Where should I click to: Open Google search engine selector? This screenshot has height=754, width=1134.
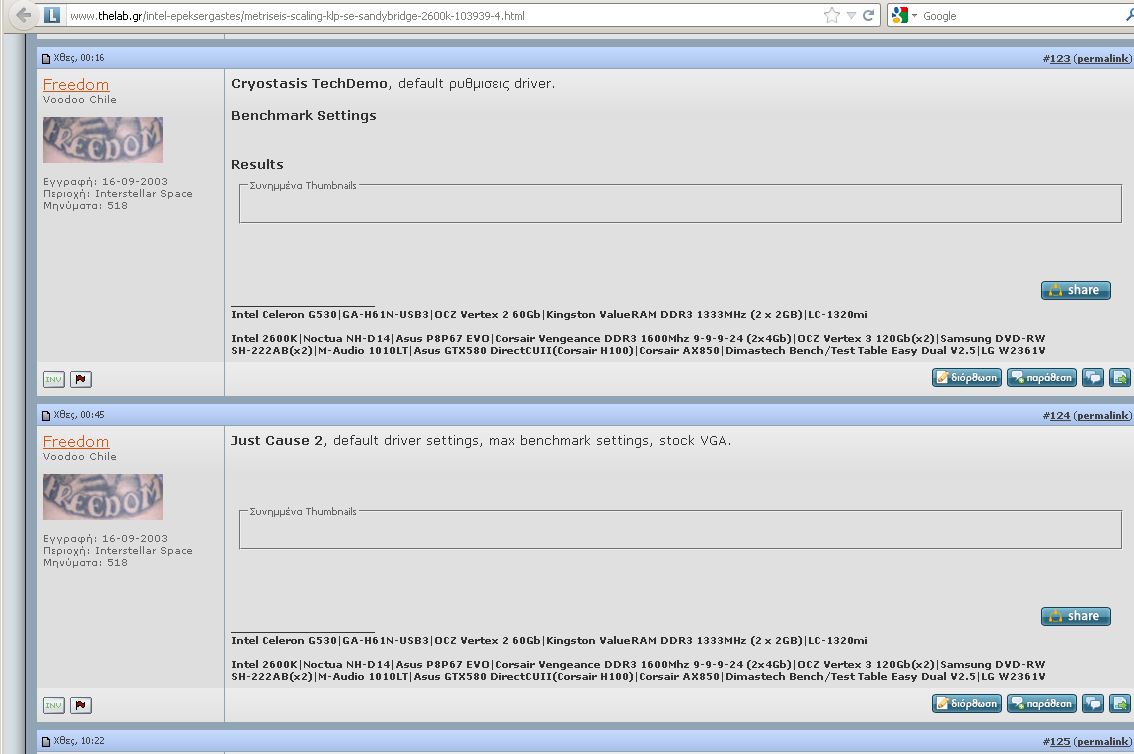(904, 15)
